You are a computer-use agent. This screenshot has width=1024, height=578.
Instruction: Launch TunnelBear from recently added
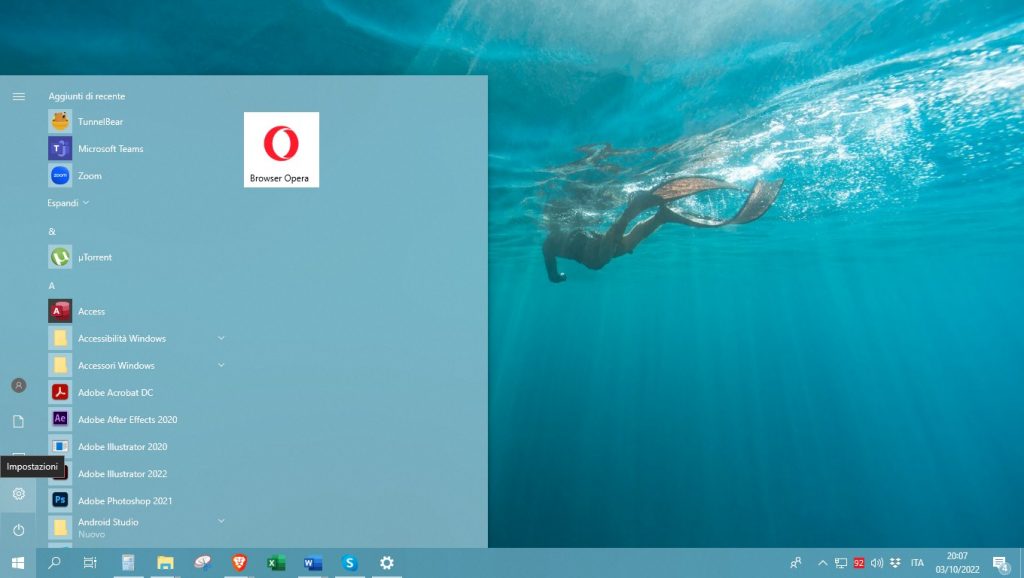coord(100,122)
